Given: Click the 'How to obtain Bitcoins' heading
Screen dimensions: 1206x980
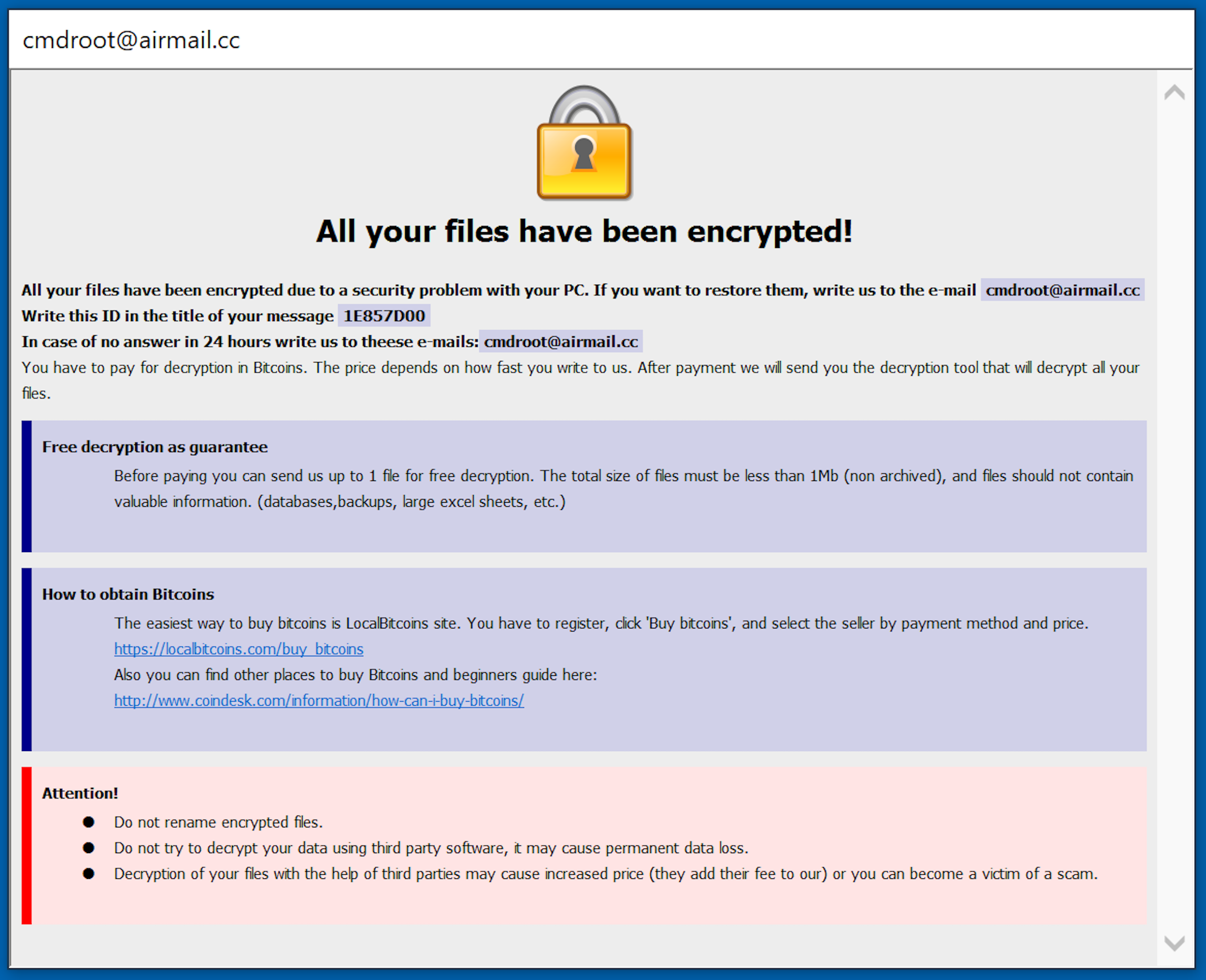Looking at the screenshot, I should 128,594.
